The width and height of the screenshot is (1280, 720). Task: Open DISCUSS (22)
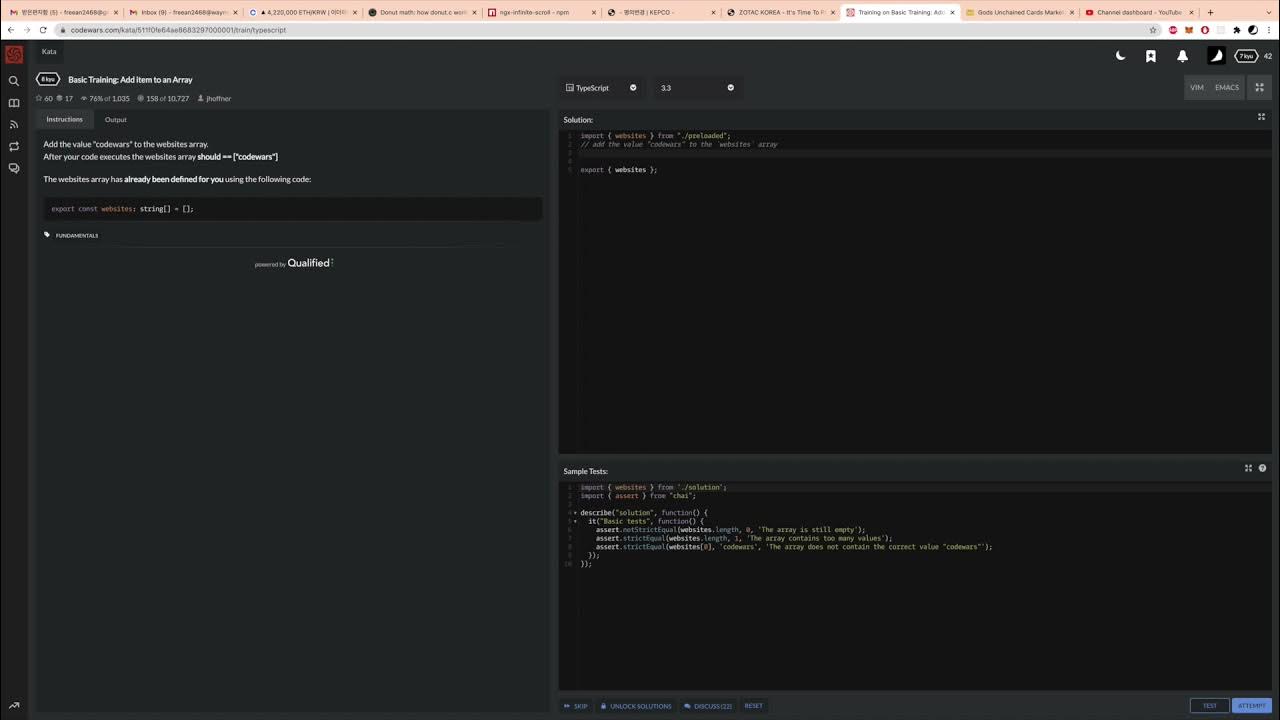click(x=708, y=706)
